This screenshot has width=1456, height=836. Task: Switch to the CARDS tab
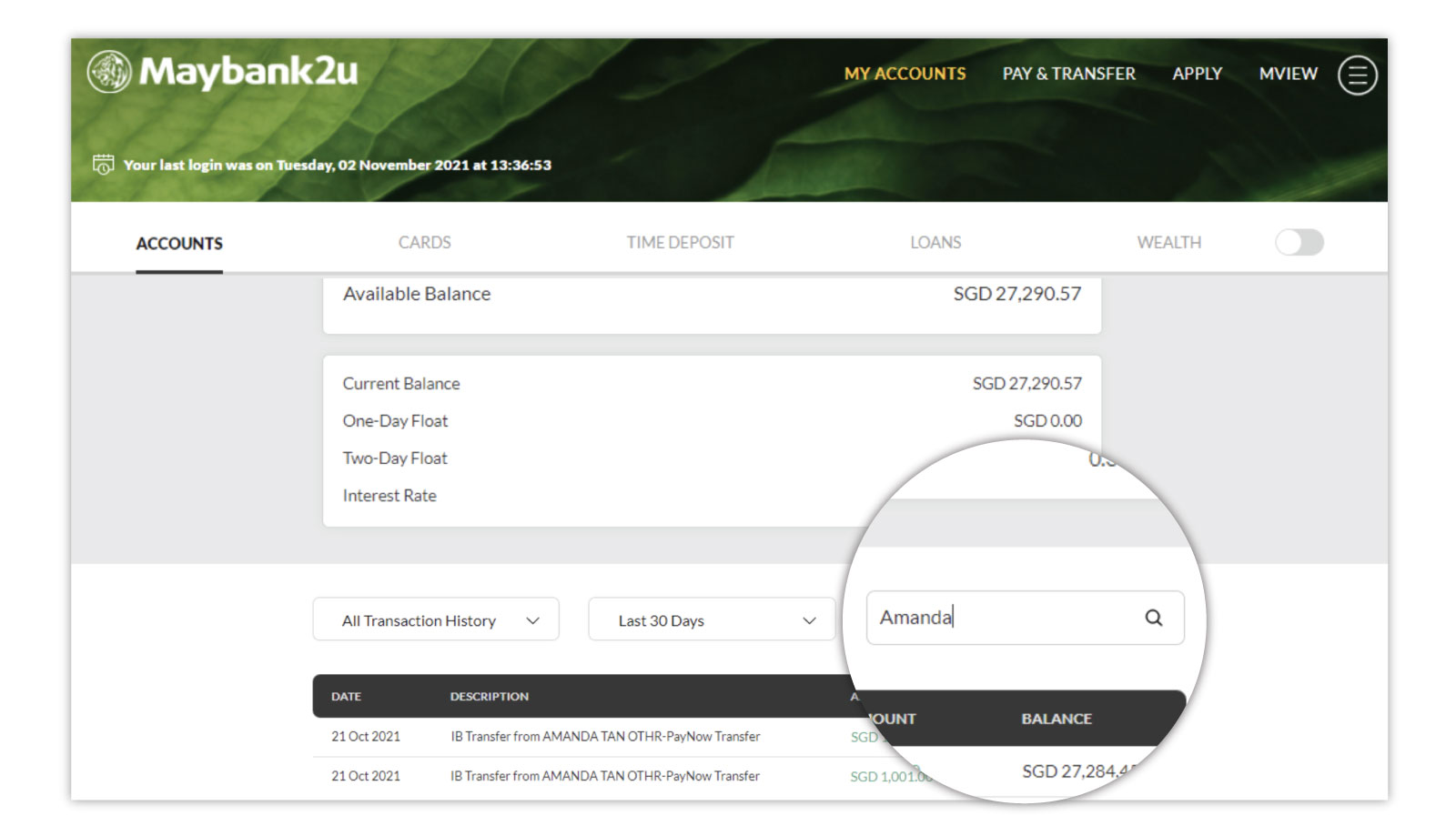point(424,243)
